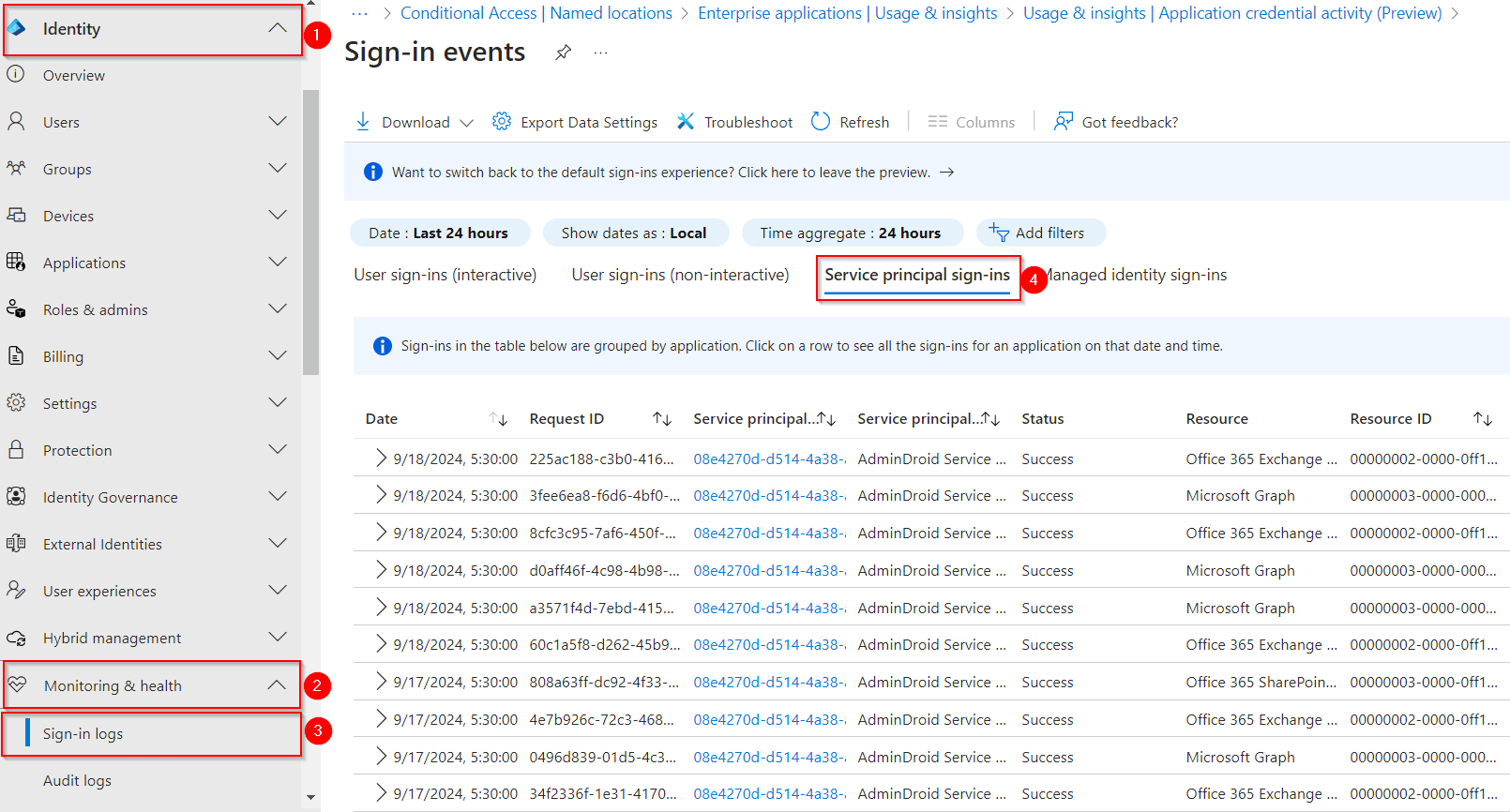The height and width of the screenshot is (812, 1510).
Task: Click the Applications grid icon
Action: coord(16,262)
